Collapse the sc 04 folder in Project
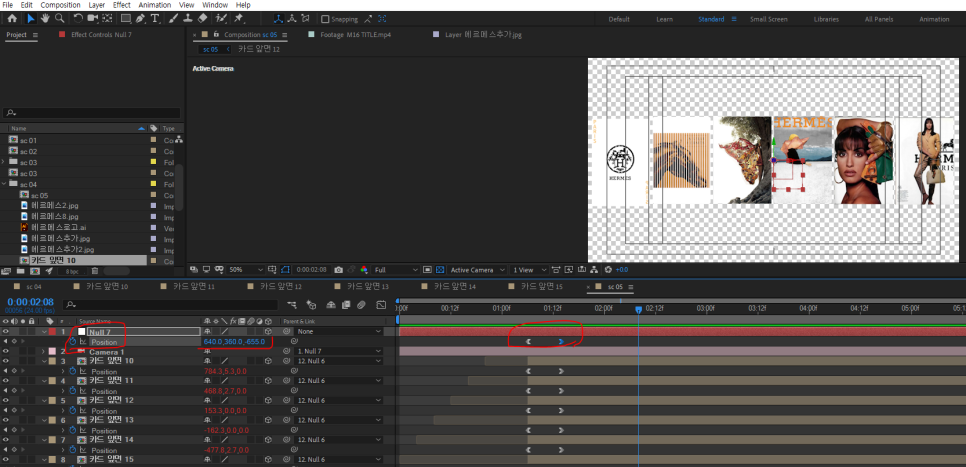Image resolution: width=966 pixels, height=467 pixels. (x=4, y=184)
